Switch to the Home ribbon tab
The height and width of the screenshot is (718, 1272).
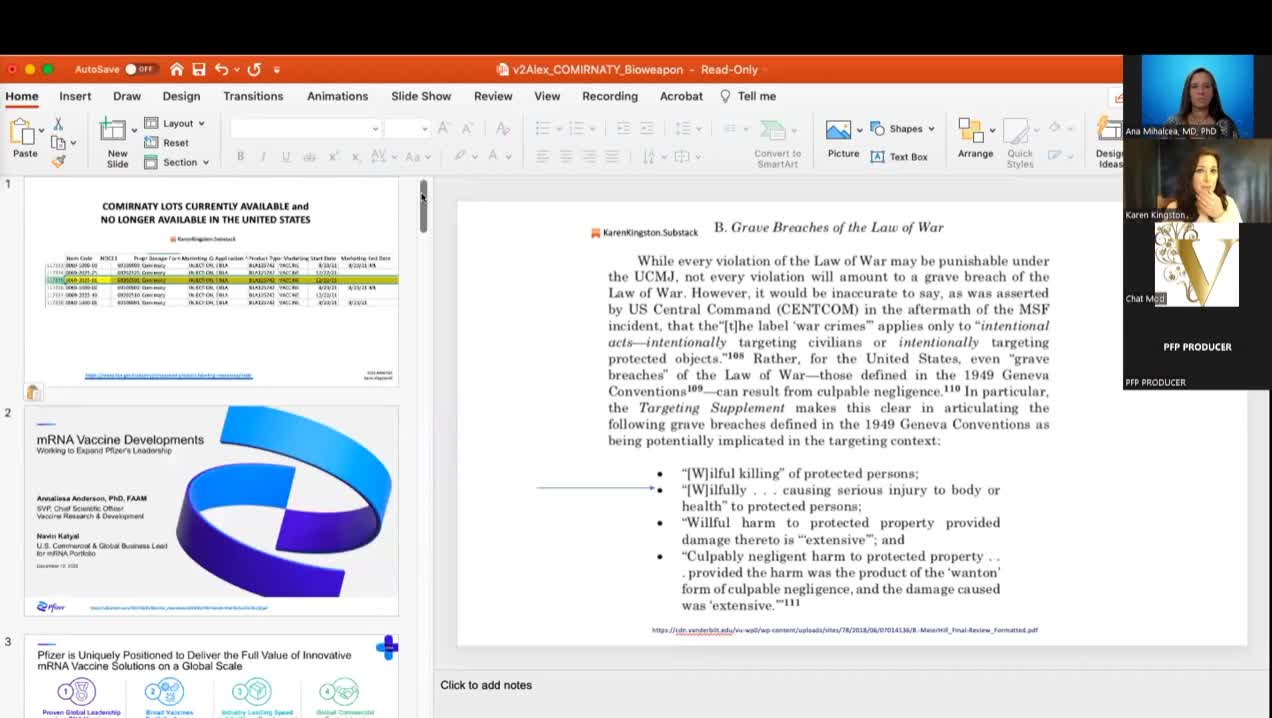click(21, 96)
